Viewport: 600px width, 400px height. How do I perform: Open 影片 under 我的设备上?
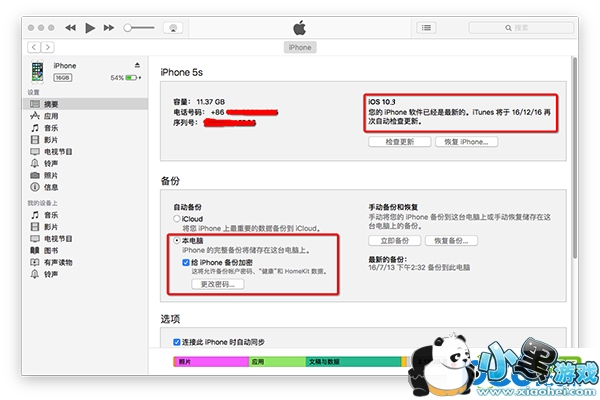pyautogui.click(x=85, y=227)
